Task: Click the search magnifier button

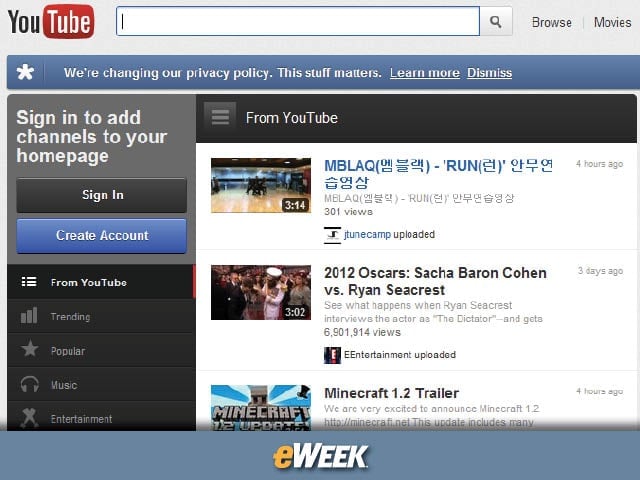Action: (496, 21)
